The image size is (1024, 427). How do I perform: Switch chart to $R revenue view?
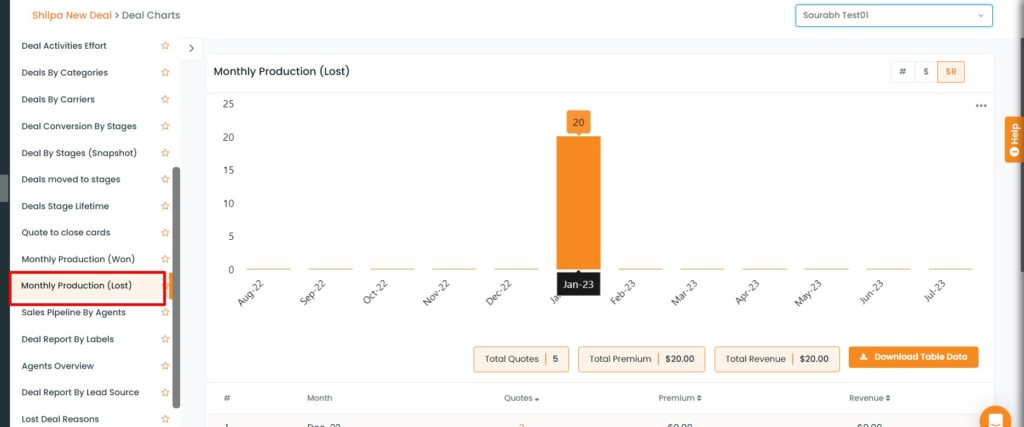[951, 72]
